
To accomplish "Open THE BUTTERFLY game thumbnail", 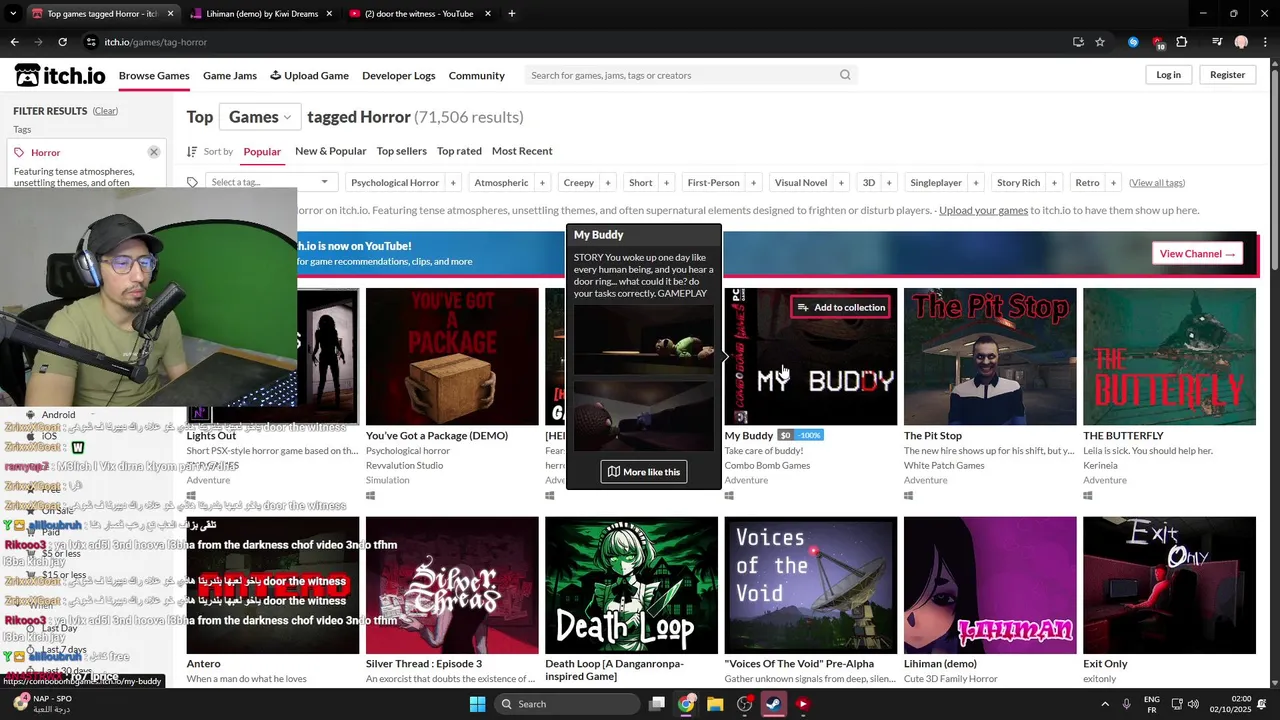I will 1169,356.
